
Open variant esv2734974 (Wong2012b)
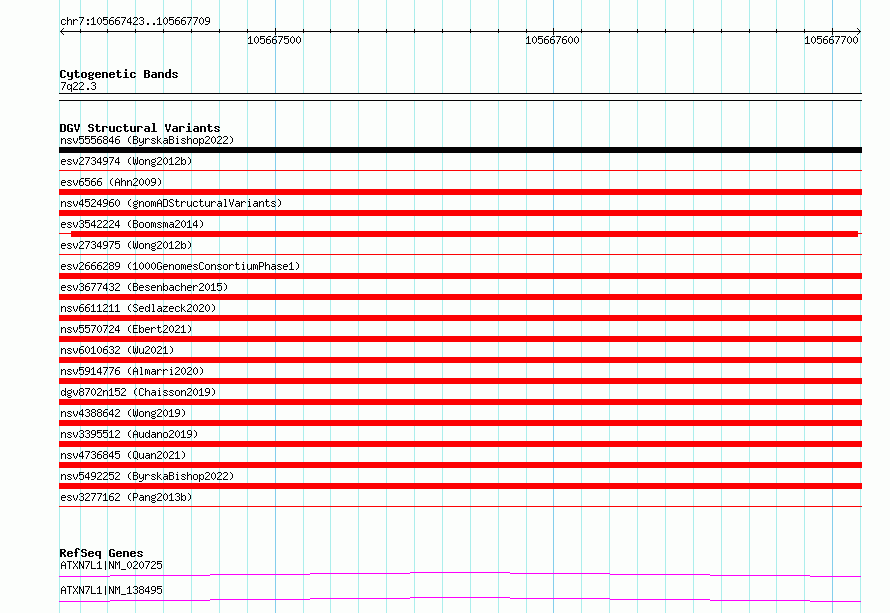pyautogui.click(x=126, y=161)
